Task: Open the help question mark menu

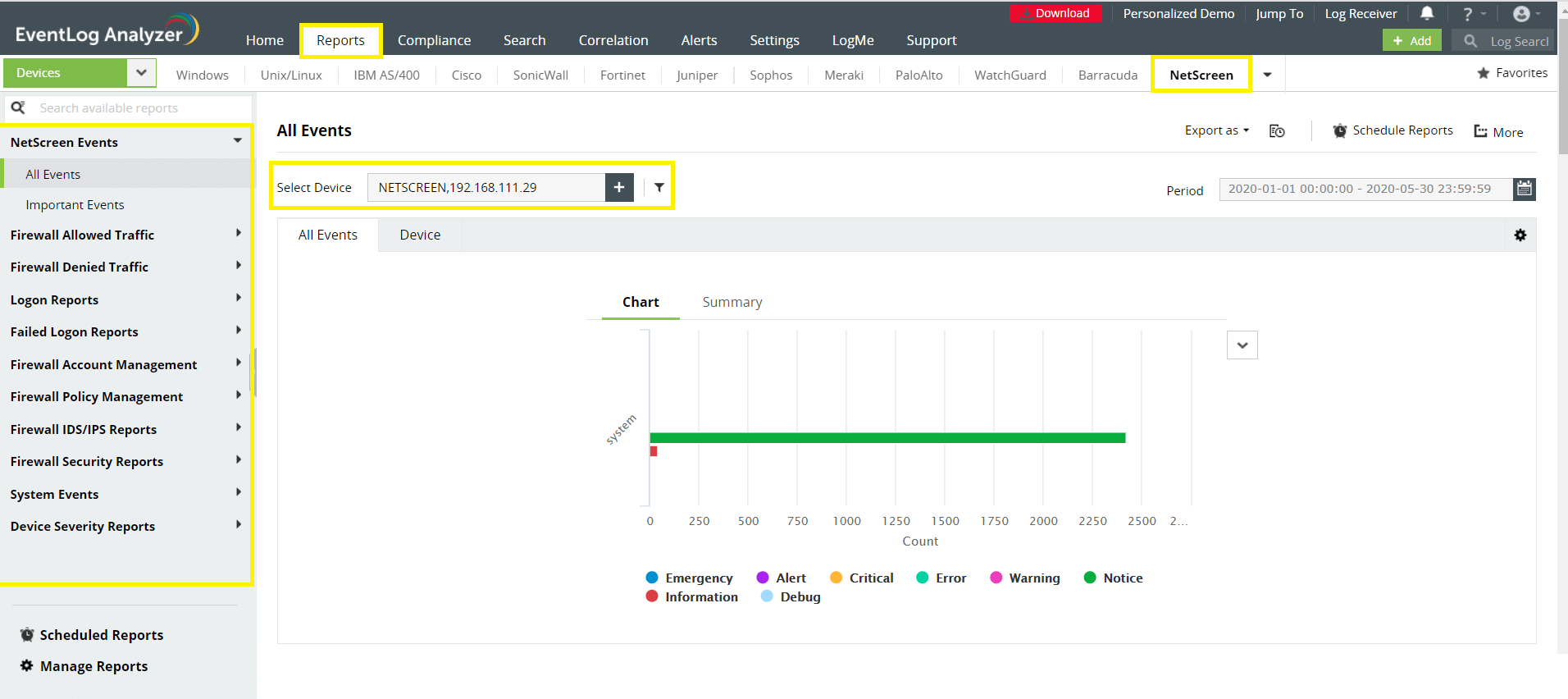Action: [1468, 14]
